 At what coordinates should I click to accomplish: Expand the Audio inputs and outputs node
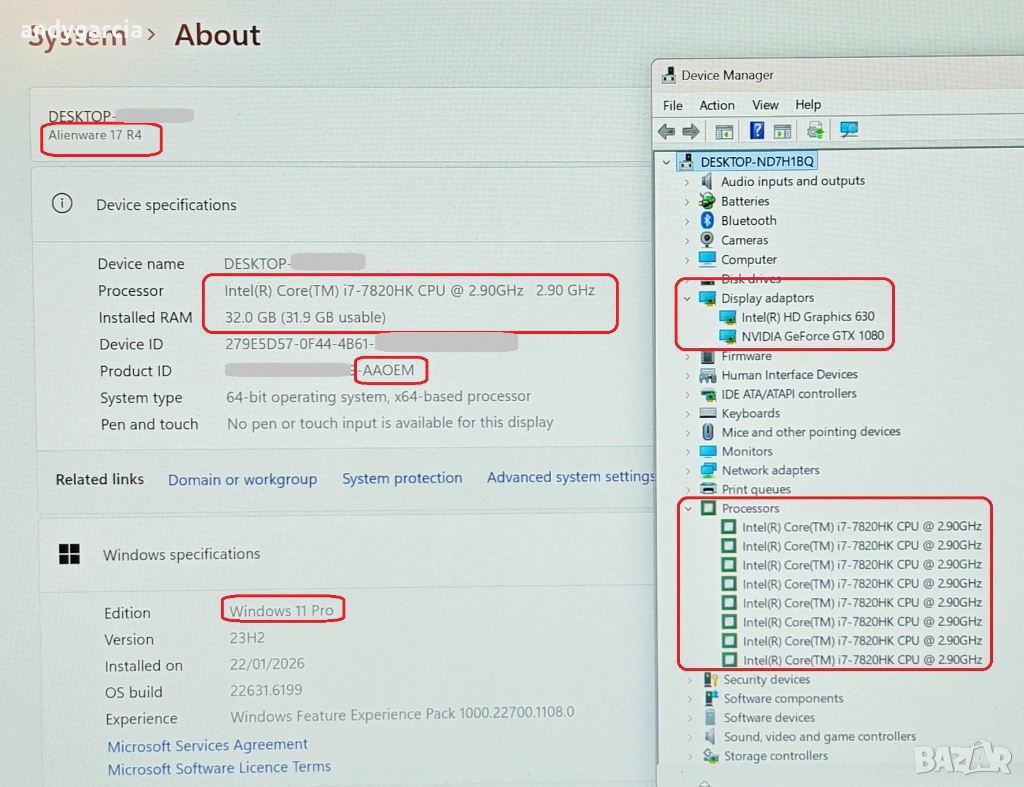pos(687,182)
